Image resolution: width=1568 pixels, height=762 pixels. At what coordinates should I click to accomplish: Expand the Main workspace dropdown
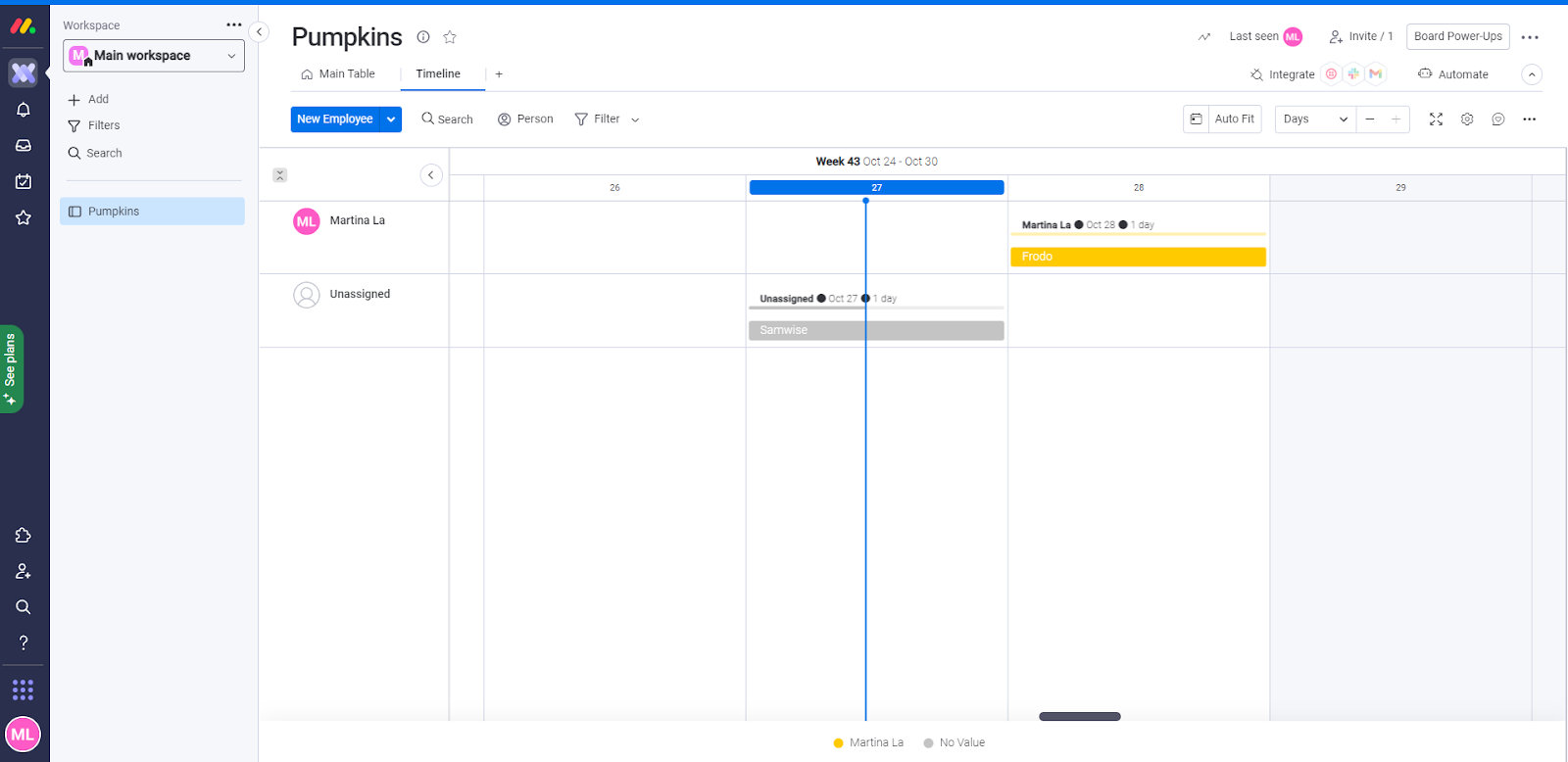click(x=154, y=56)
